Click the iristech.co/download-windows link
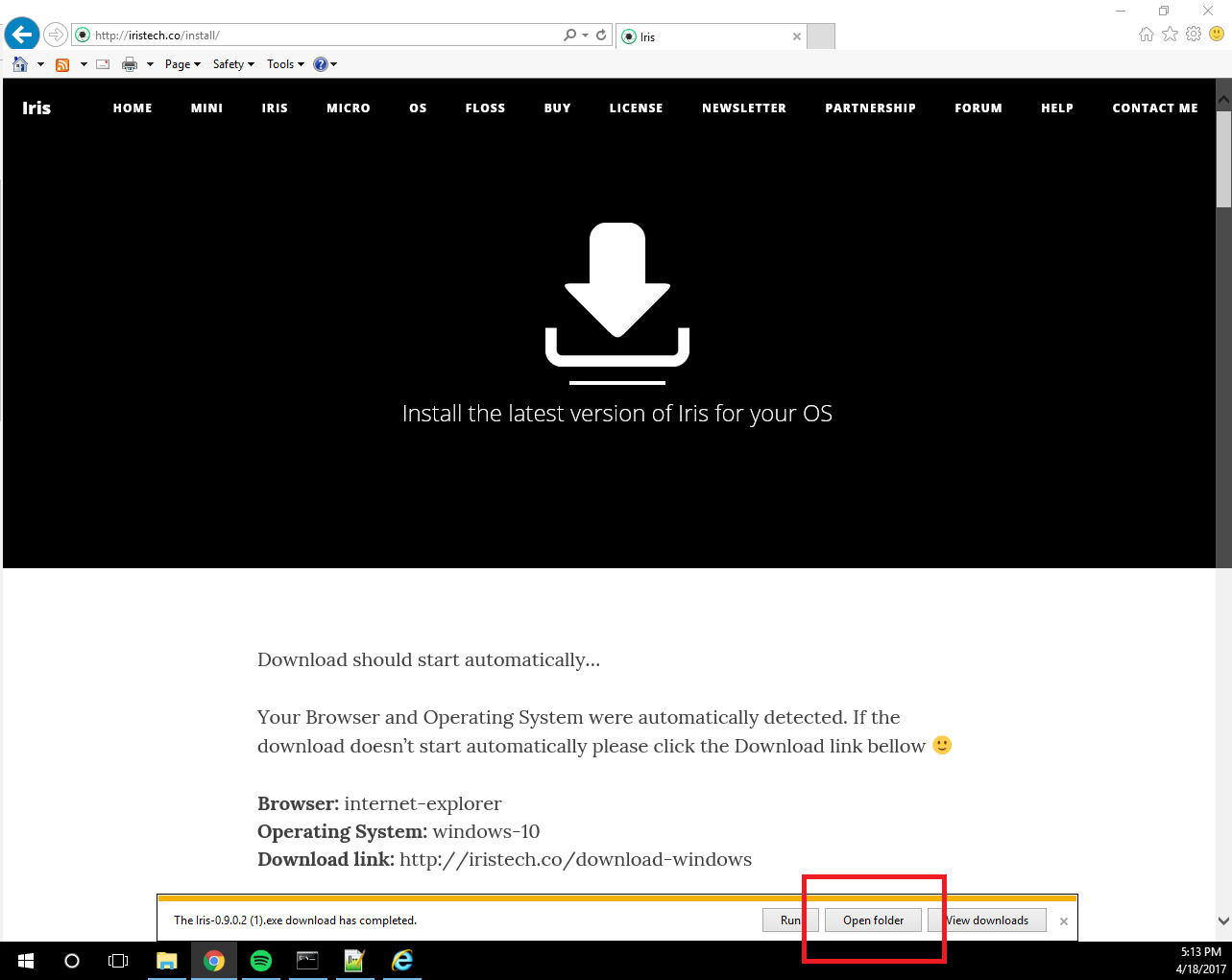1232x980 pixels. 575,859
